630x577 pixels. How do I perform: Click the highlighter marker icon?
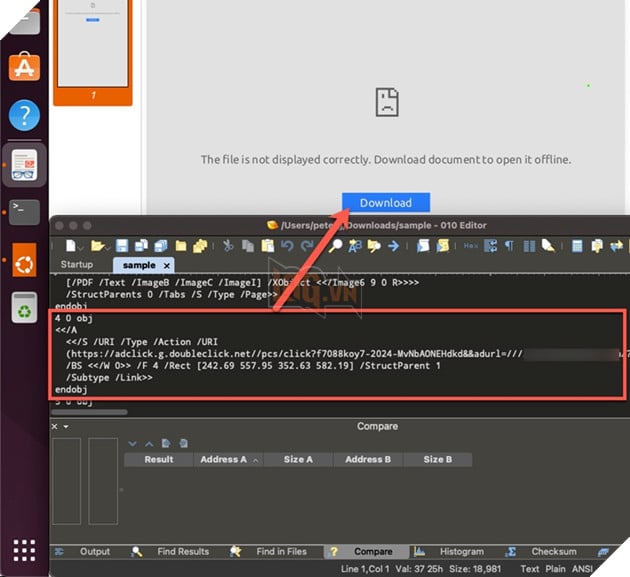[548, 246]
